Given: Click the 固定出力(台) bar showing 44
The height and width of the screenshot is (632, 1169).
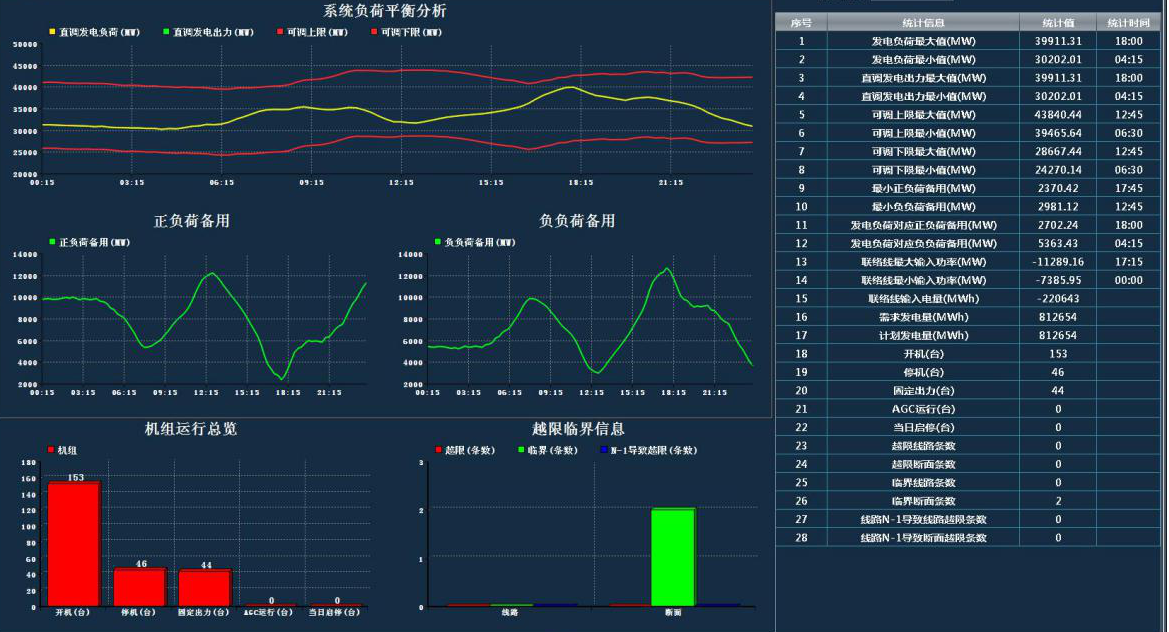Looking at the screenshot, I should pos(206,588).
